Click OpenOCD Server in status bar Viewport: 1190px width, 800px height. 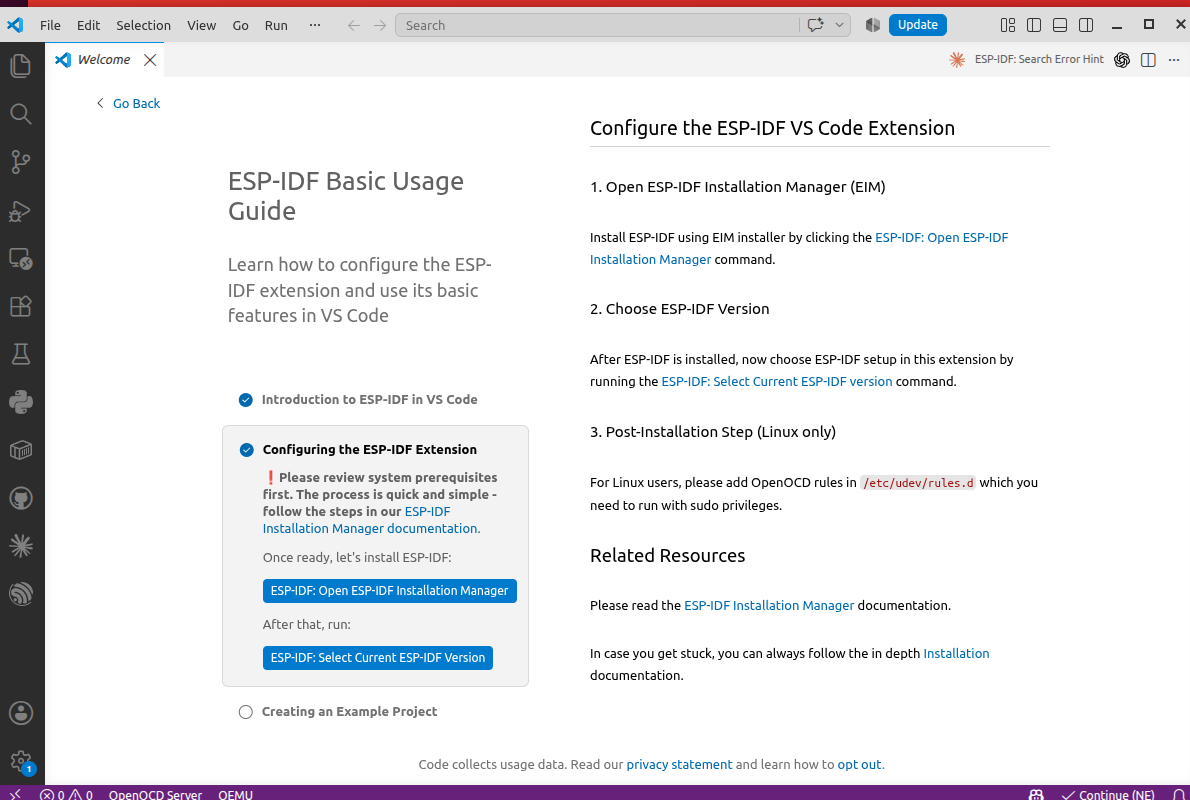[155, 794]
